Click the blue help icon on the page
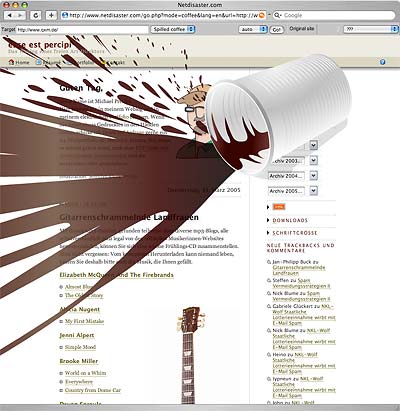400x411 pixels. click(x=383, y=62)
